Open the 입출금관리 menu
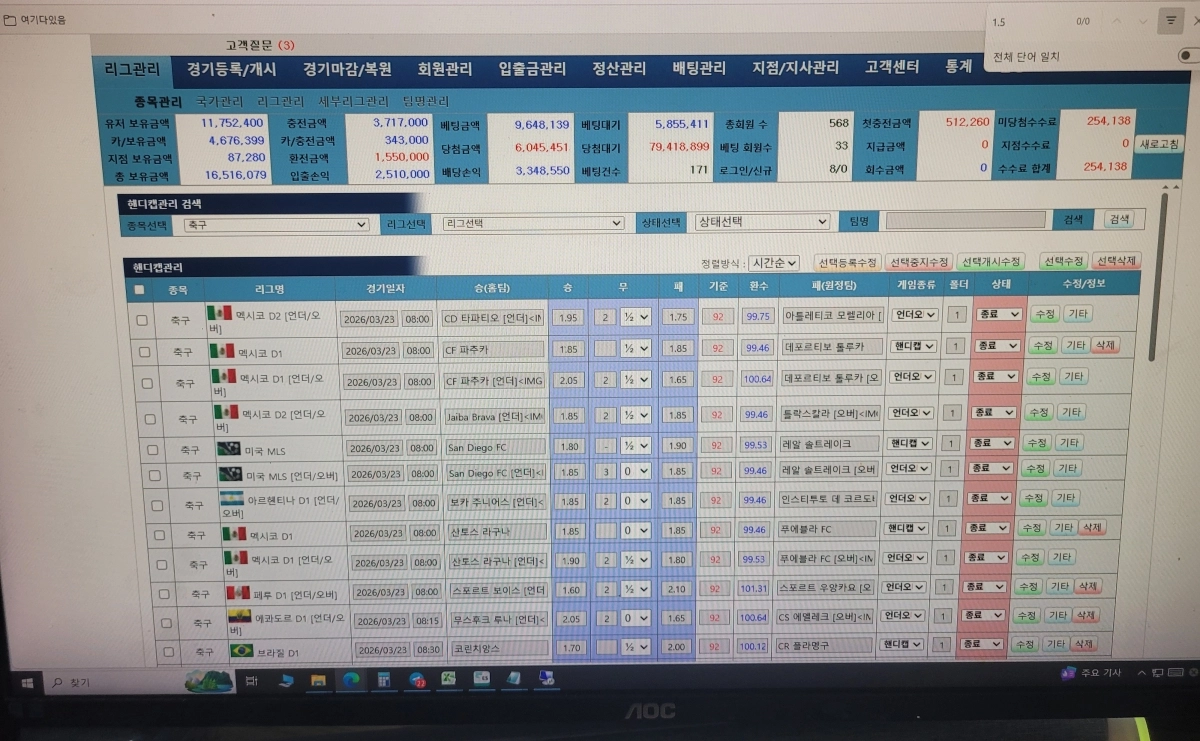This screenshot has width=1200, height=741. point(532,69)
